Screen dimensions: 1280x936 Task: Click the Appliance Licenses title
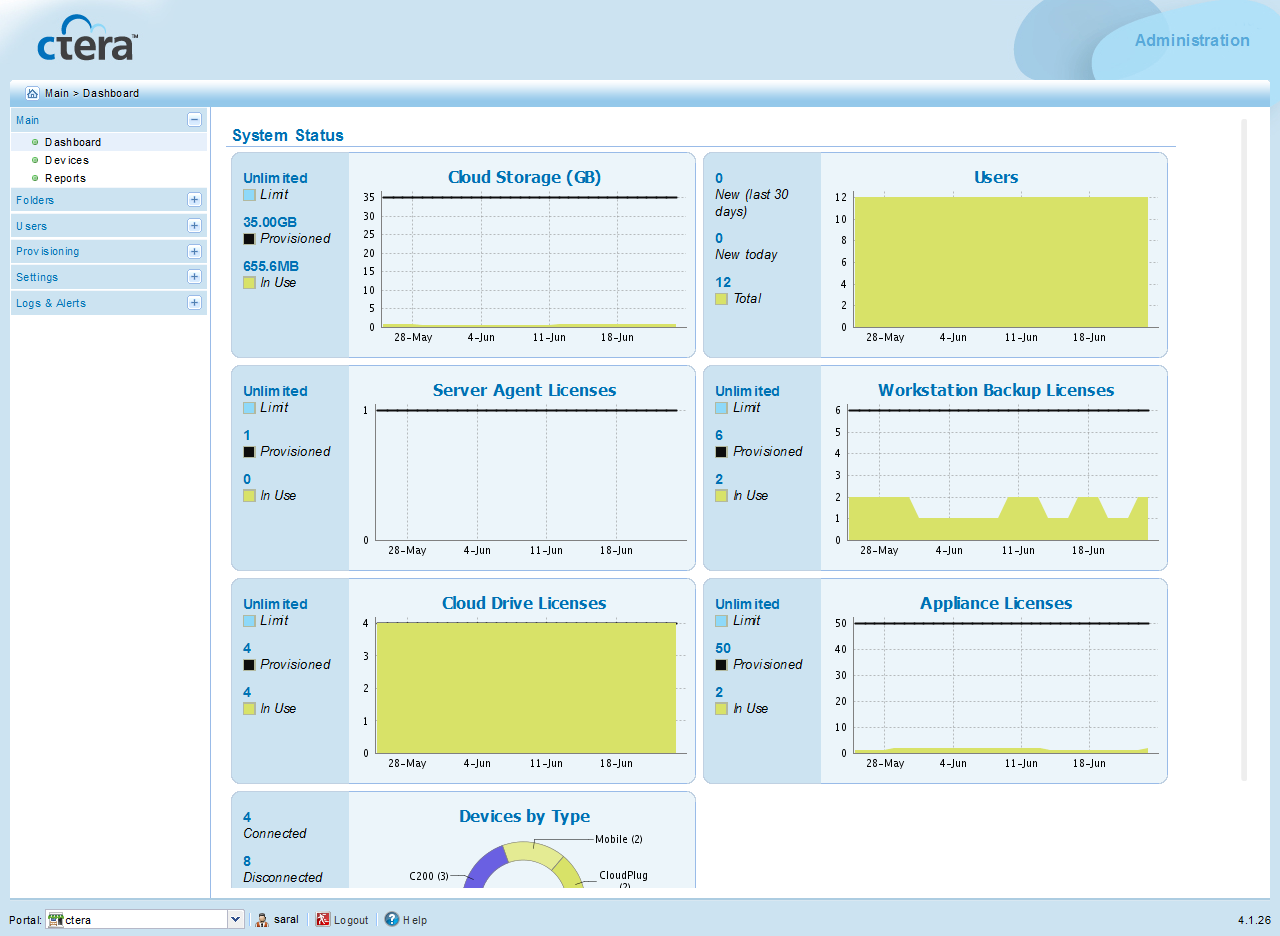[996, 603]
